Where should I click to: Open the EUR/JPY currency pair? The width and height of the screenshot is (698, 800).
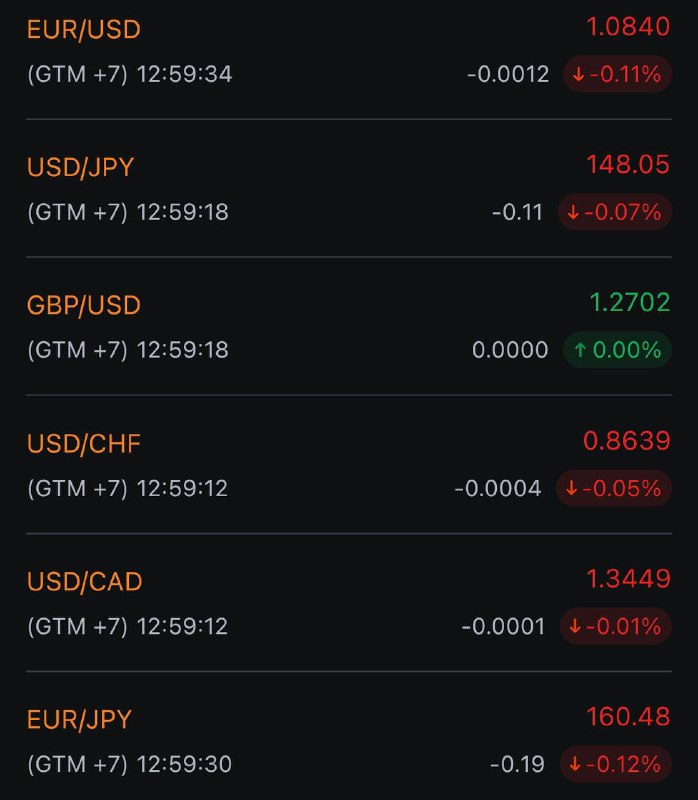point(79,719)
